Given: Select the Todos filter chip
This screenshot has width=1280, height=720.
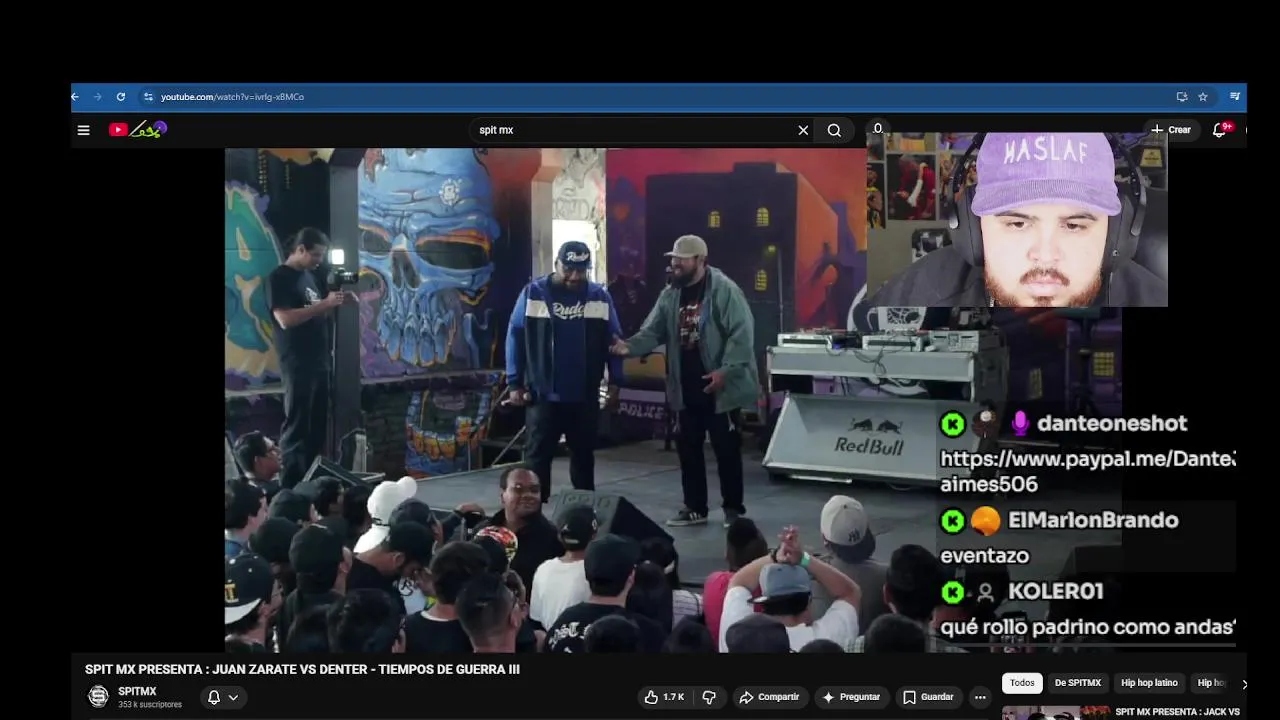Looking at the screenshot, I should 1022,683.
